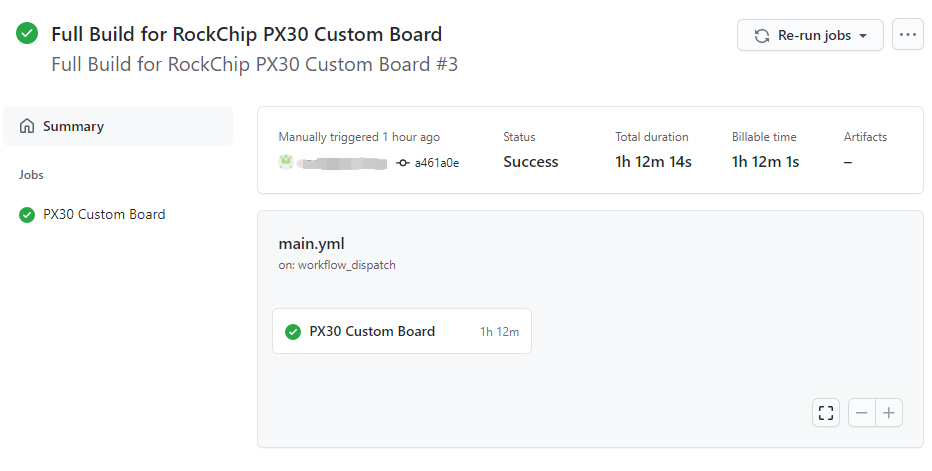Click sidebar PX30 Custom Board status check
Screen dimensions: 932x471
pos(27,215)
